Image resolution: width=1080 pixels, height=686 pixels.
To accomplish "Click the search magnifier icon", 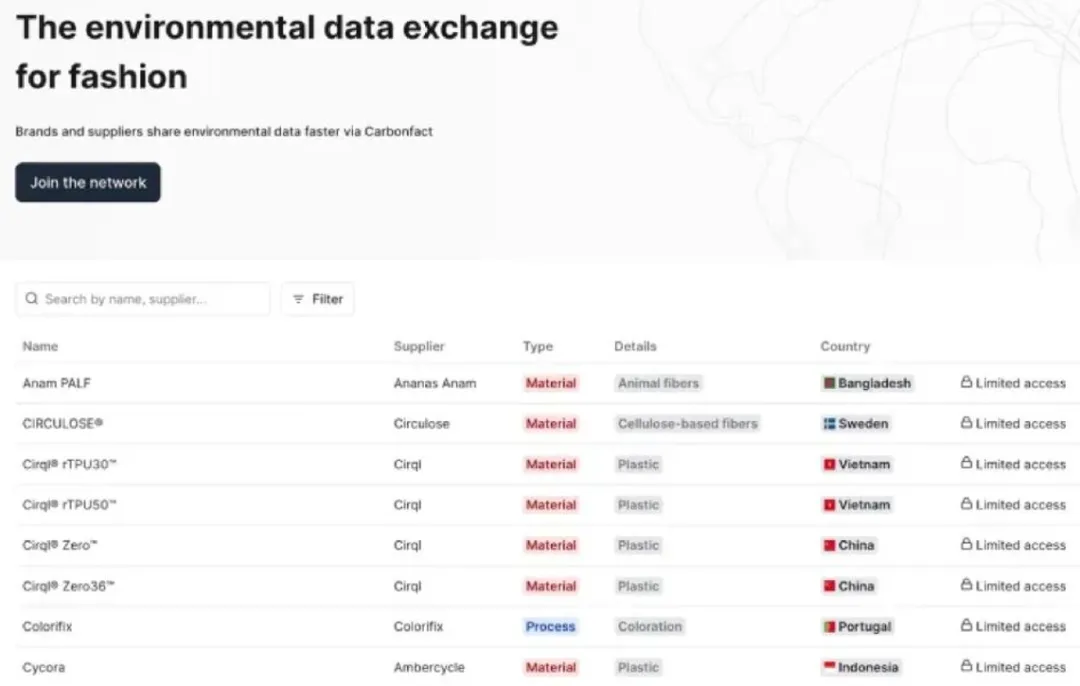I will pos(31,298).
